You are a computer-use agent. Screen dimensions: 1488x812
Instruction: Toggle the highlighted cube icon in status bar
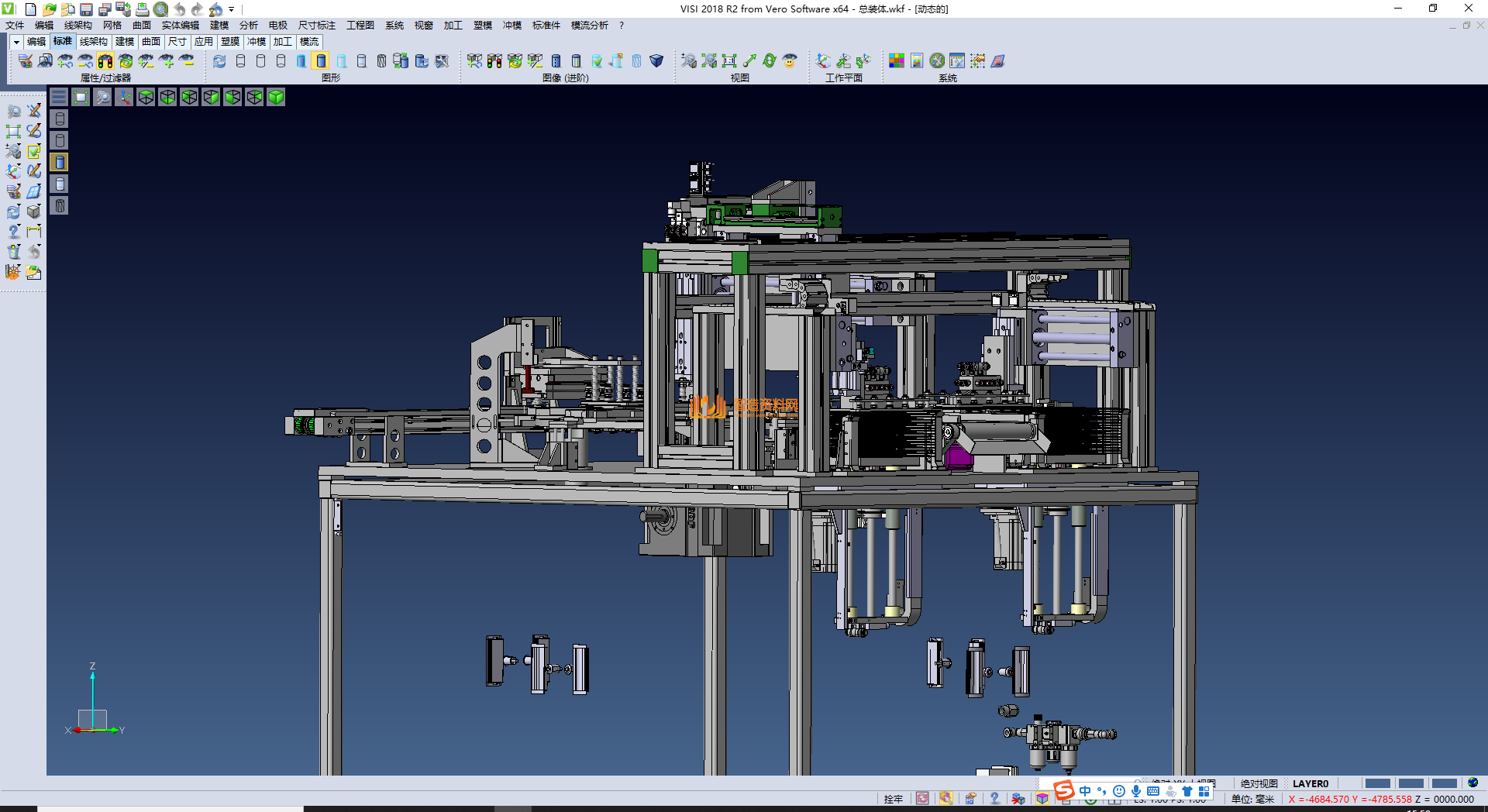pos(1042,799)
